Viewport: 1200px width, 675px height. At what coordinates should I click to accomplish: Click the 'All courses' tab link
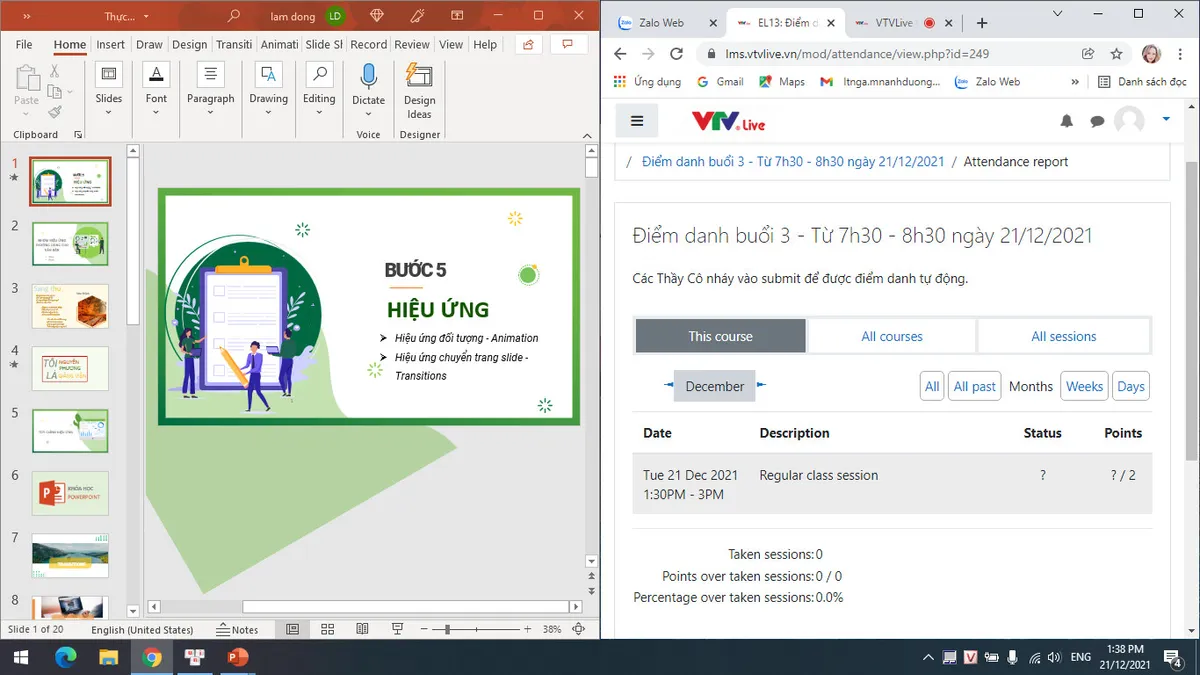[x=891, y=336]
